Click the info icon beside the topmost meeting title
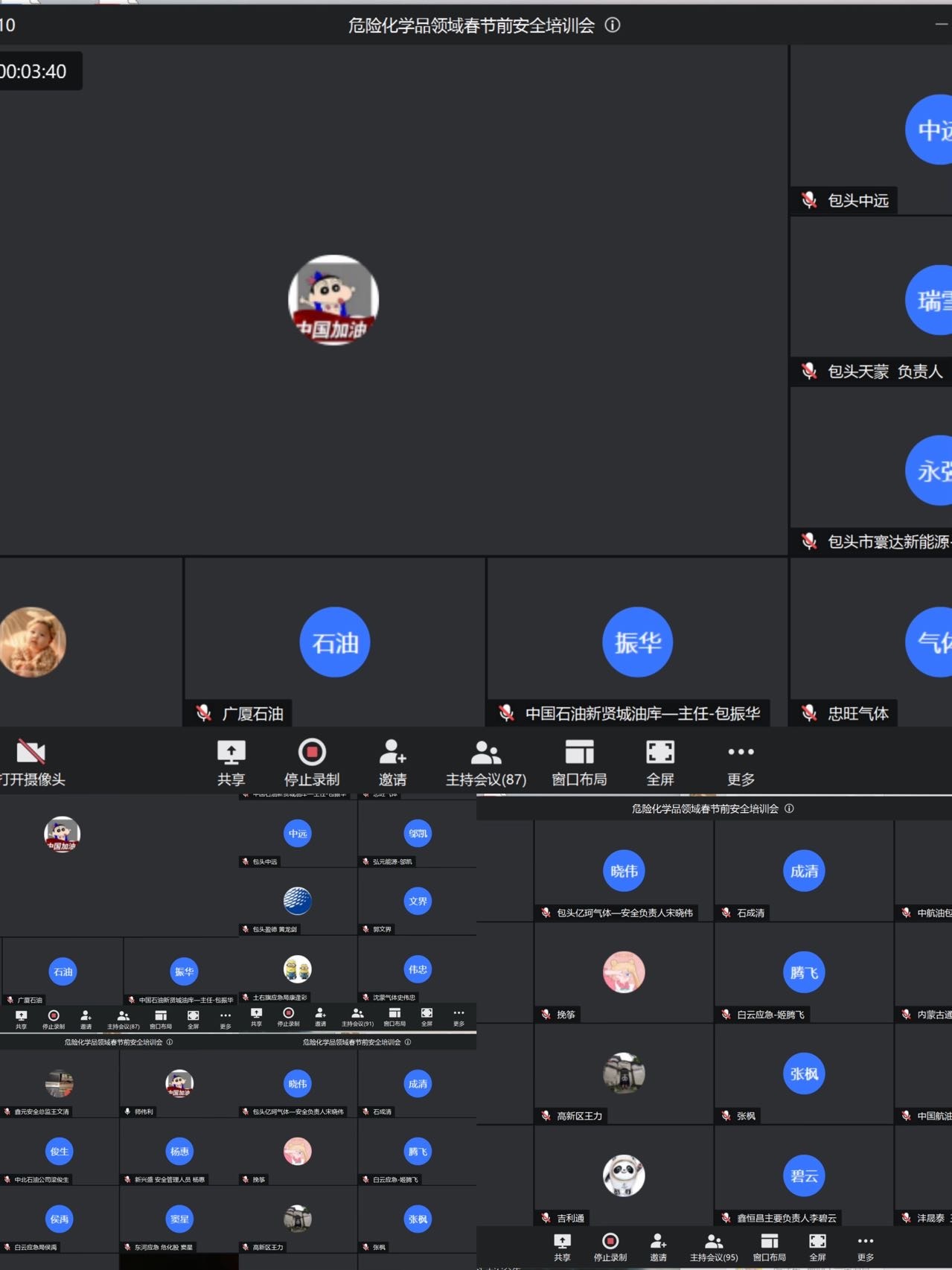 coord(613,25)
